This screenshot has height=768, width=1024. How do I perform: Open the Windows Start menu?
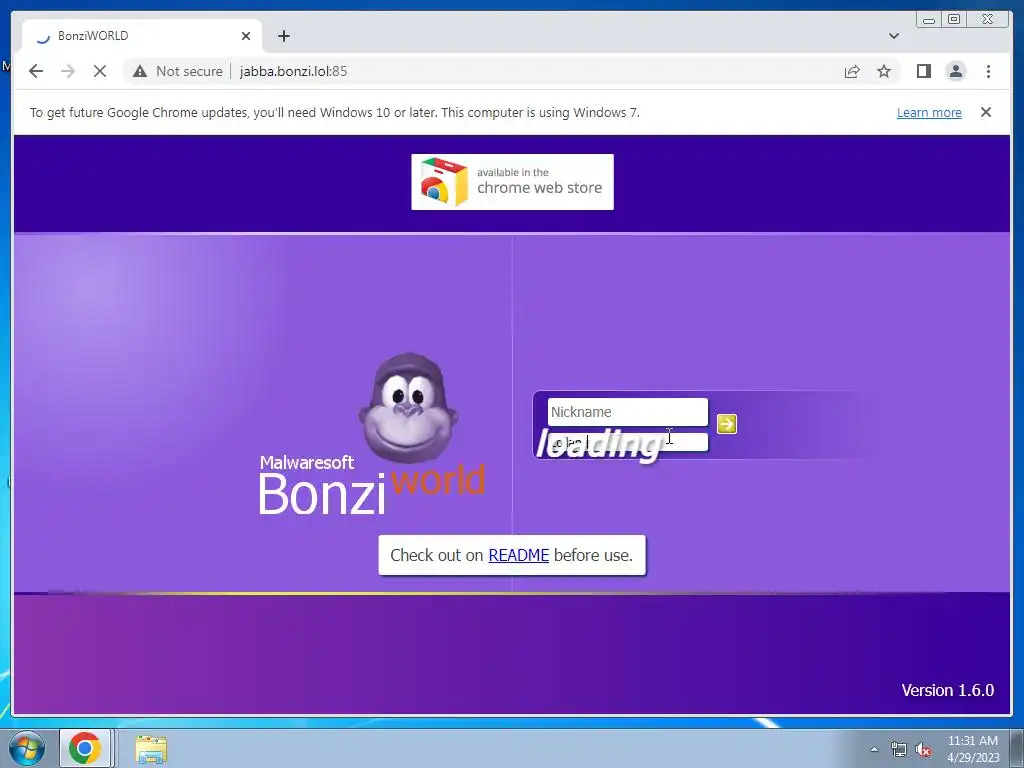click(27, 748)
